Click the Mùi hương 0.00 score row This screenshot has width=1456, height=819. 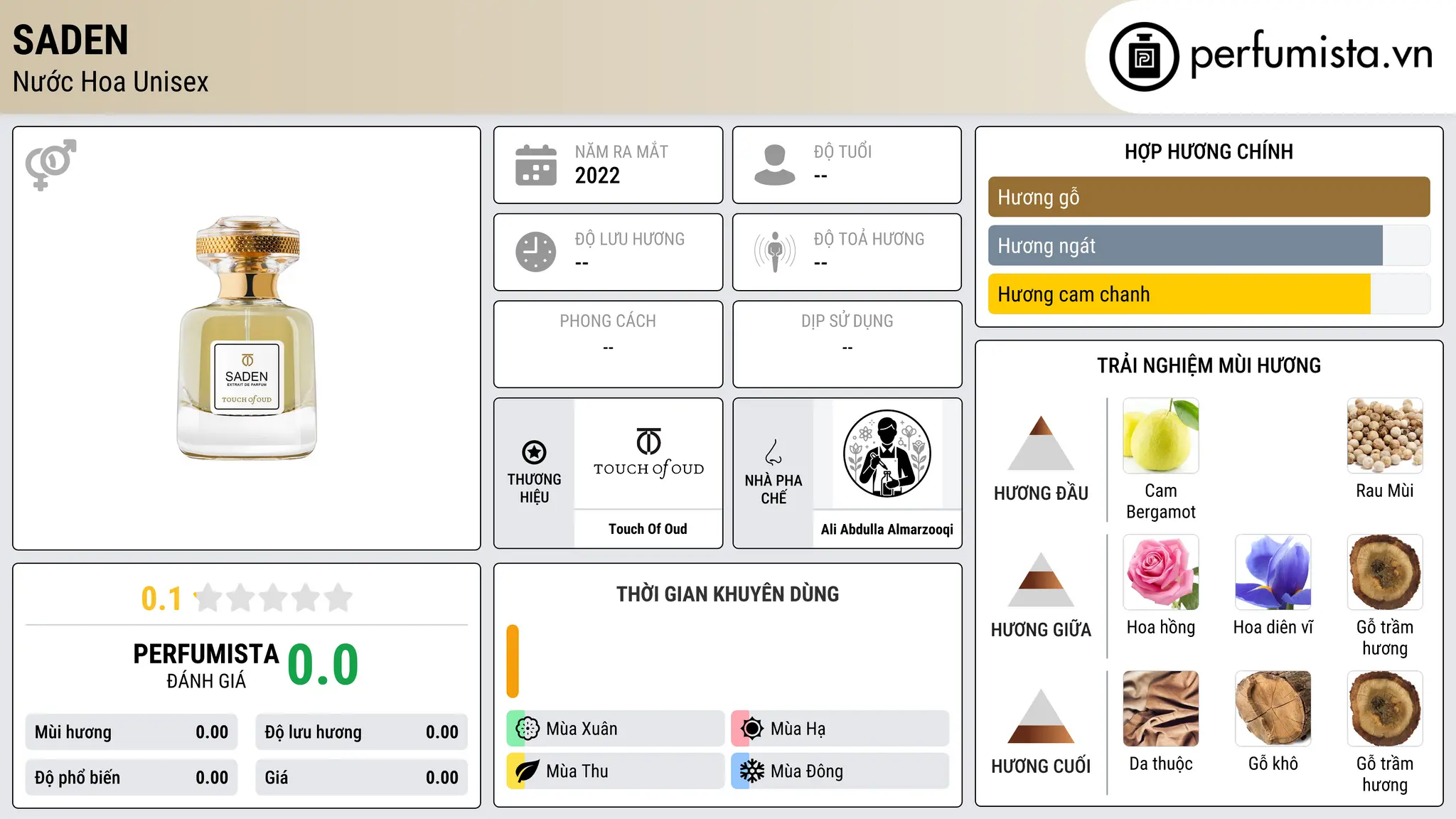tap(132, 732)
